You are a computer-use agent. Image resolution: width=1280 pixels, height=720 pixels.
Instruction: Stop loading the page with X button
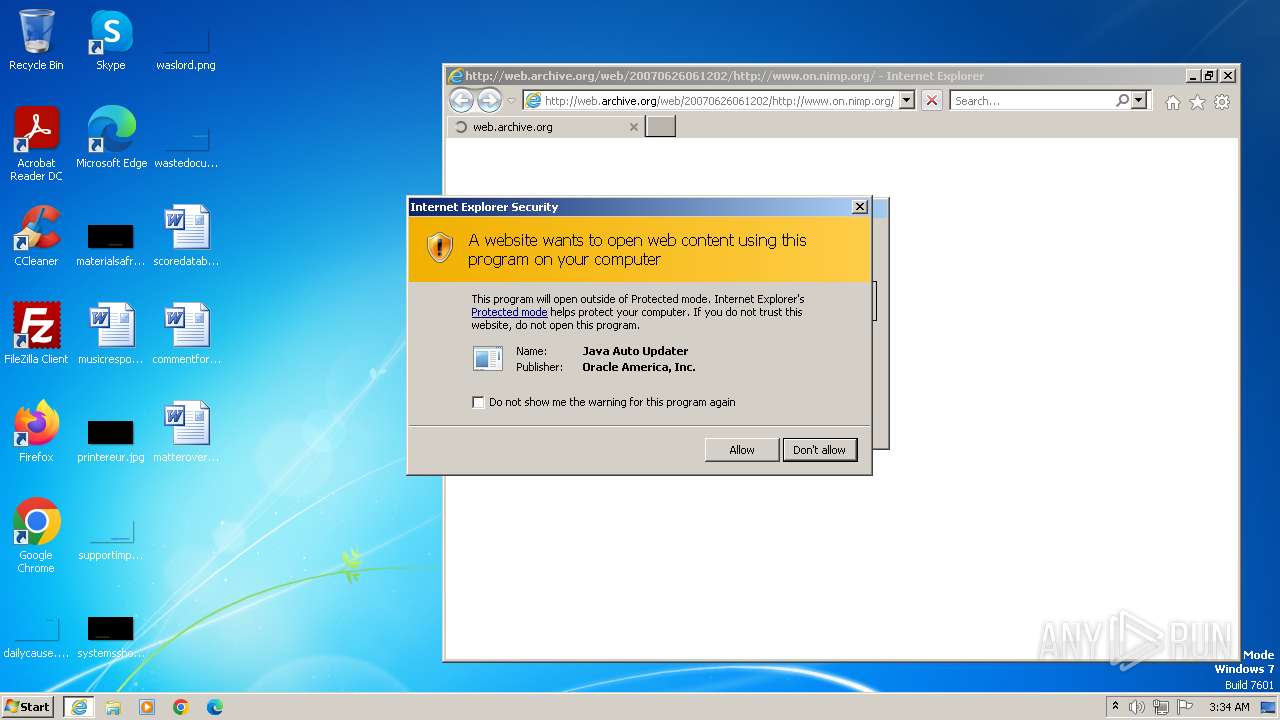(931, 100)
